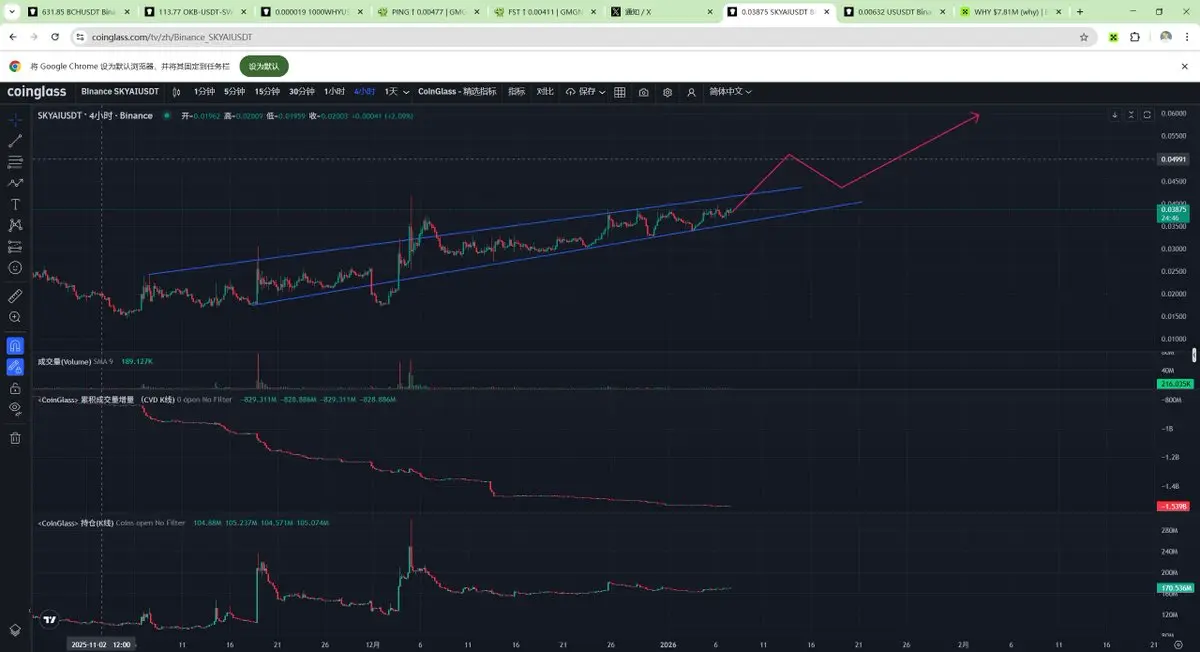Screen dimensions: 1200x652
Task: Click the 设为默认 button
Action: pyautogui.click(x=264, y=66)
